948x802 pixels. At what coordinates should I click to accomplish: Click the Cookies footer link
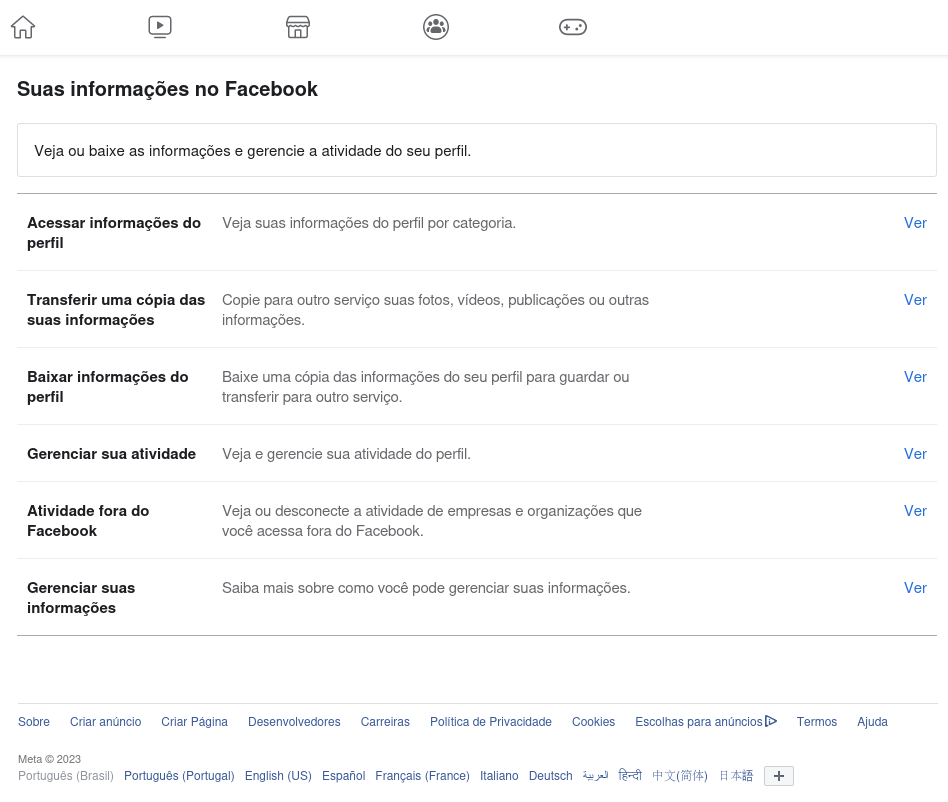[593, 722]
